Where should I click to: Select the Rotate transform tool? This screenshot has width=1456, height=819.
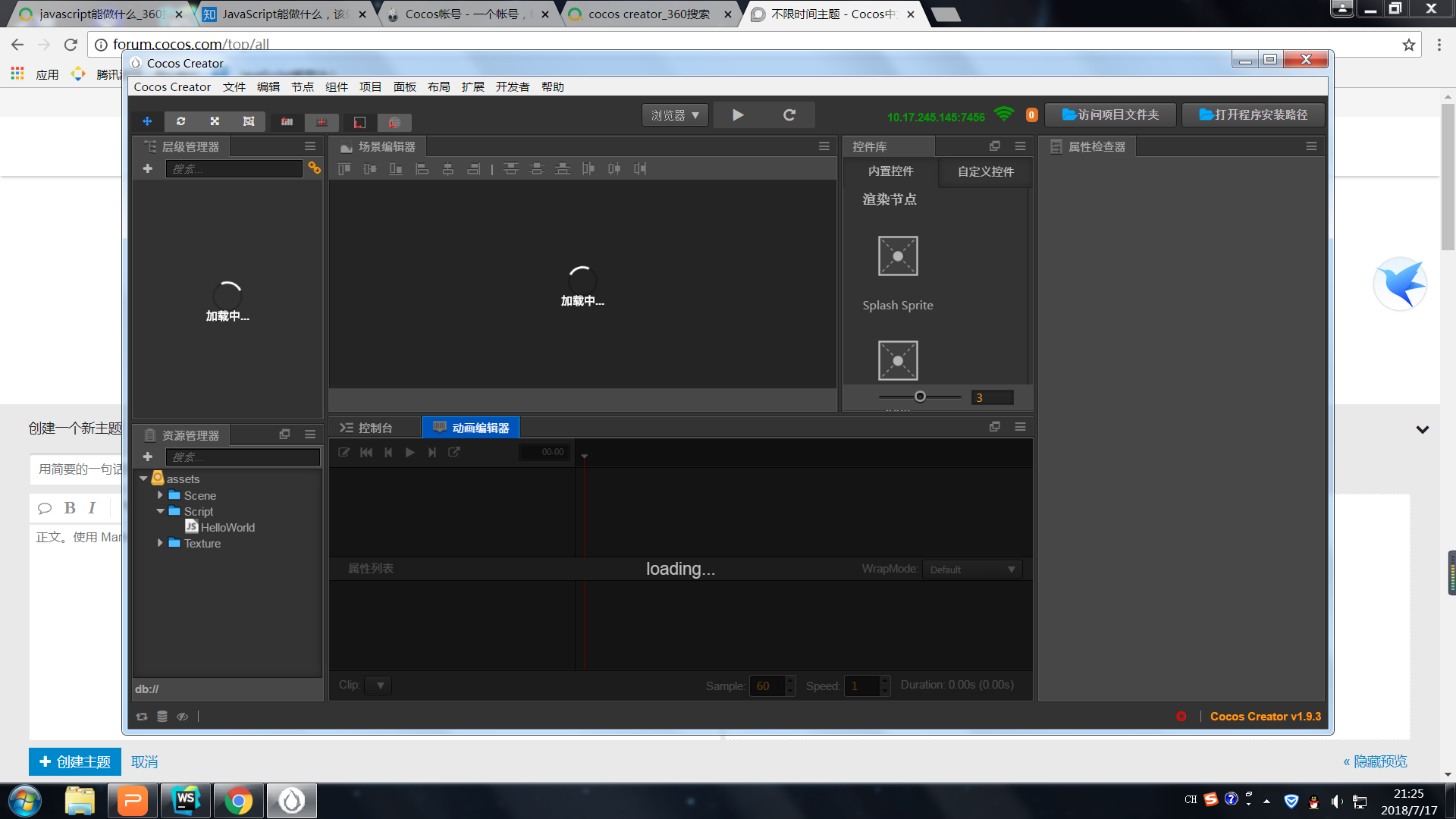(180, 121)
